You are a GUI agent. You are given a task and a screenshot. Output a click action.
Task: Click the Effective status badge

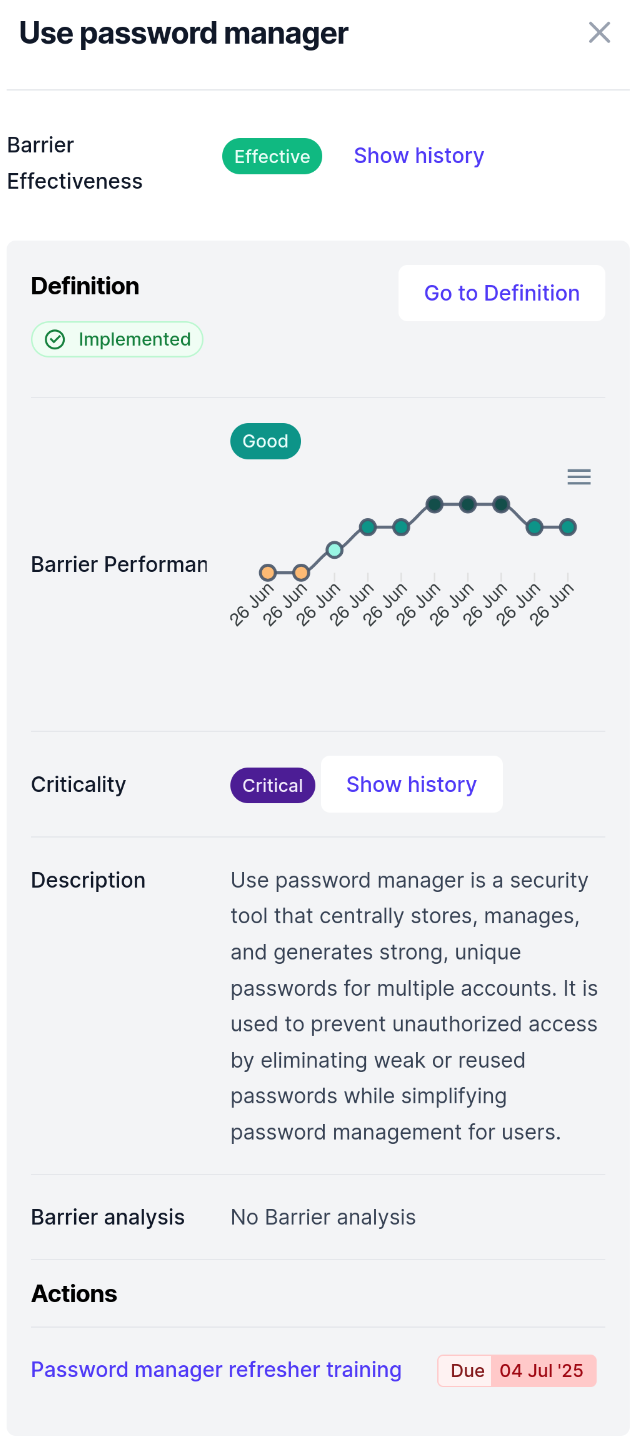point(272,157)
